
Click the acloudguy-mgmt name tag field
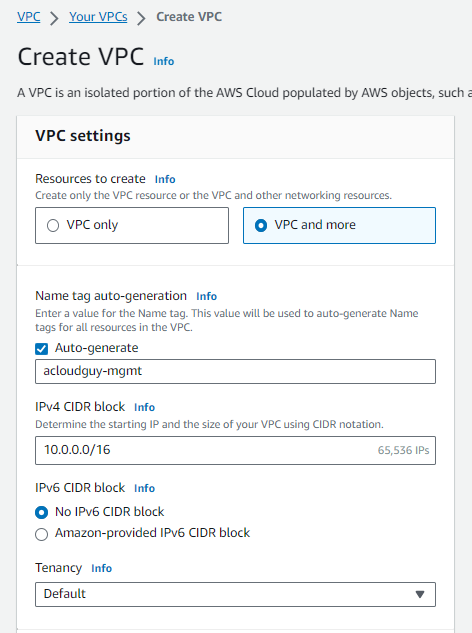click(235, 371)
